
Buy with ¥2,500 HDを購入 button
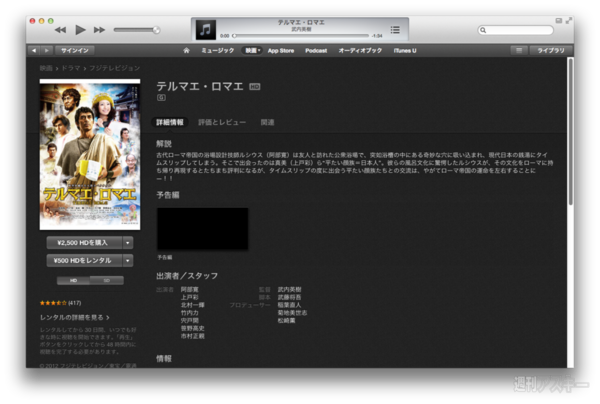85,243
